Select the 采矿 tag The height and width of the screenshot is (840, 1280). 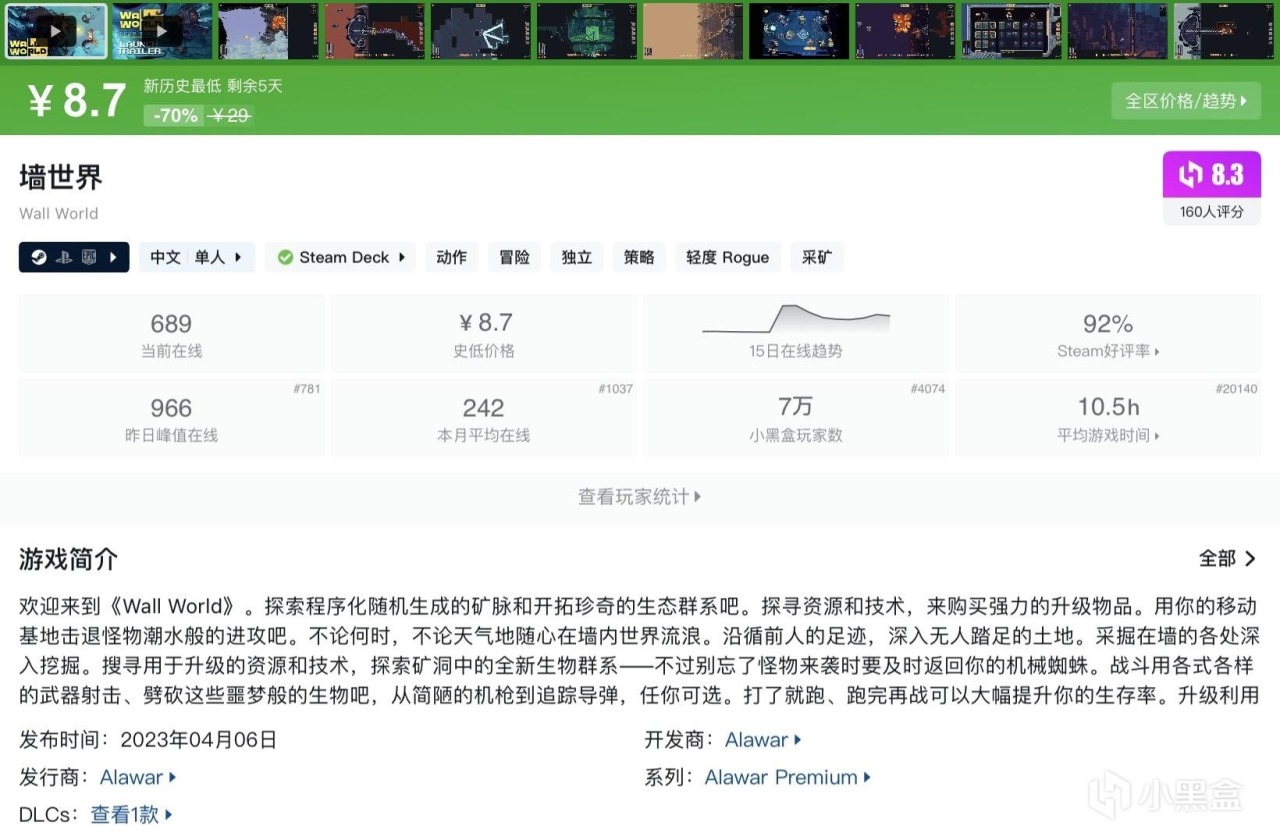[817, 257]
